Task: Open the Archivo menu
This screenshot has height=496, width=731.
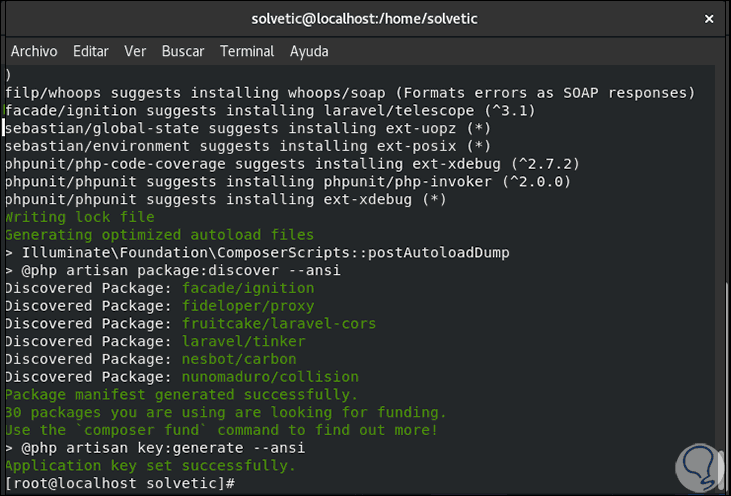Action: click(x=34, y=51)
